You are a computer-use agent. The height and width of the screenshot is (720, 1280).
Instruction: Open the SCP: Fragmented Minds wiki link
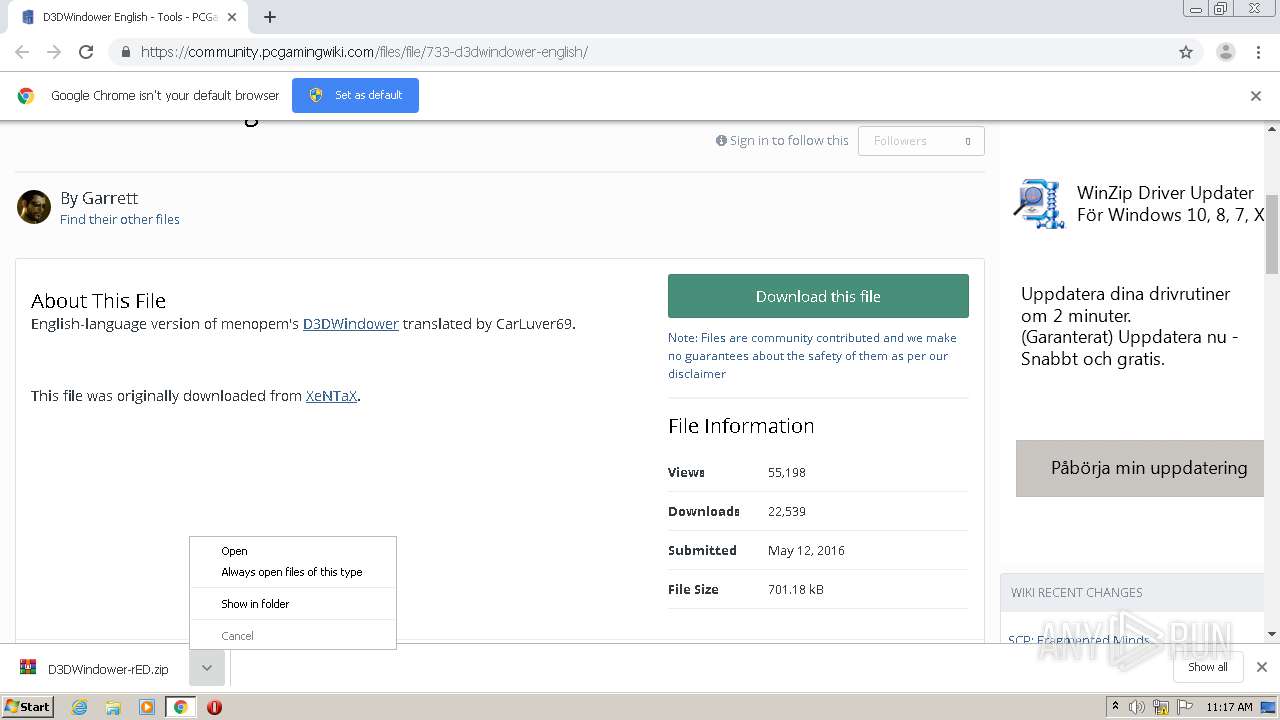tap(1078, 640)
